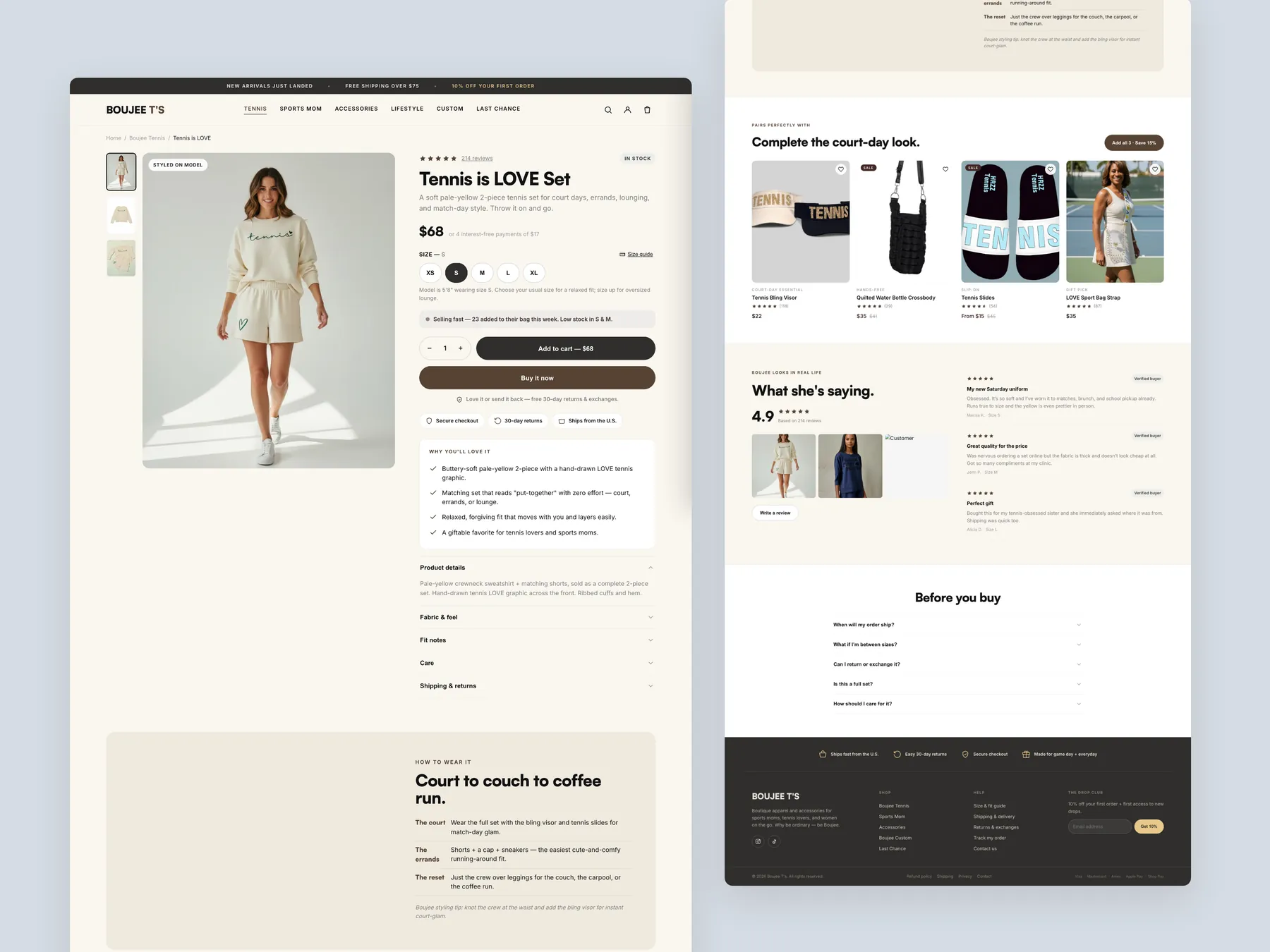Open the navy outfit customer photo
Viewport: 1270px width, 952px height.
850,466
